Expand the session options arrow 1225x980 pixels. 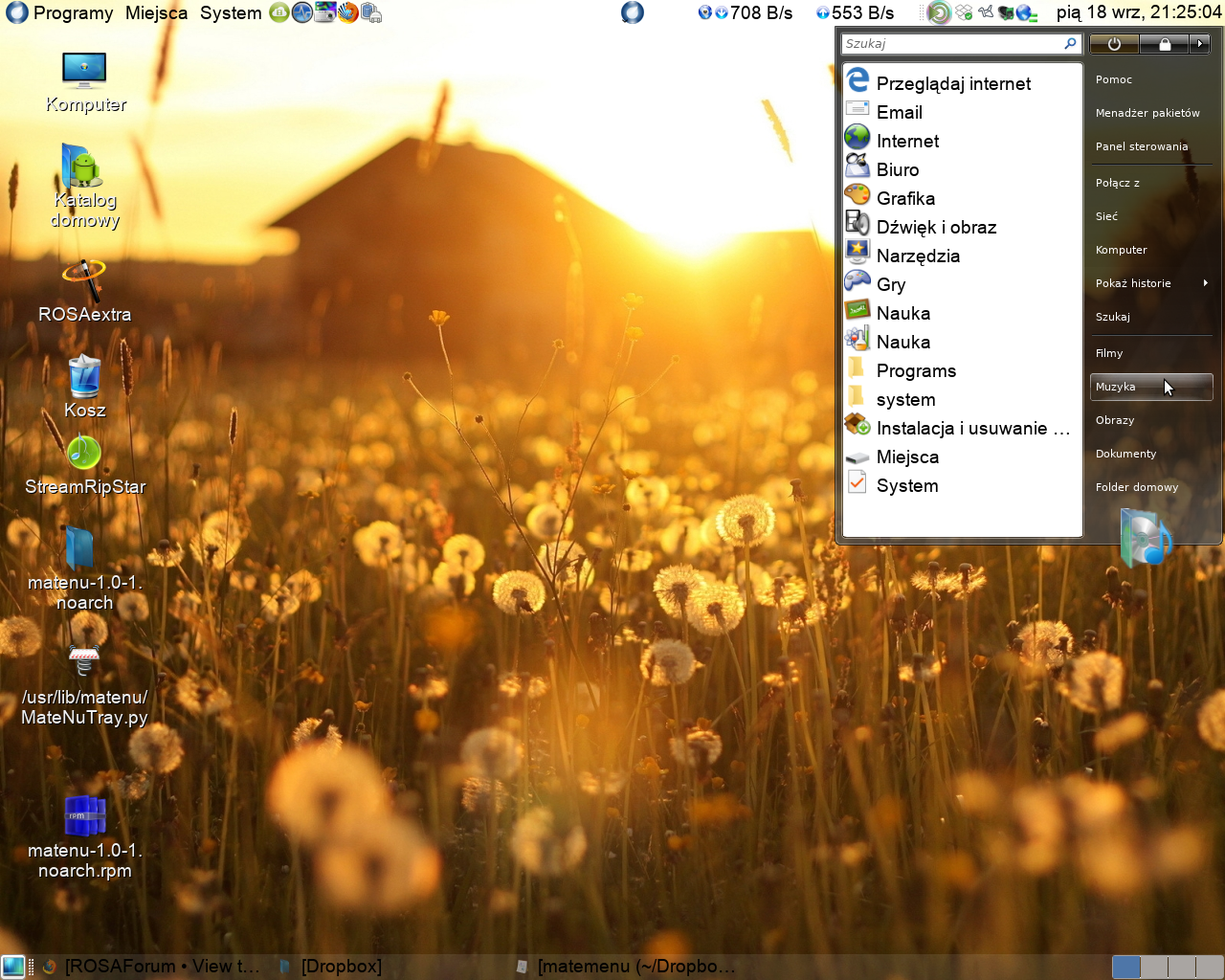point(1200,44)
